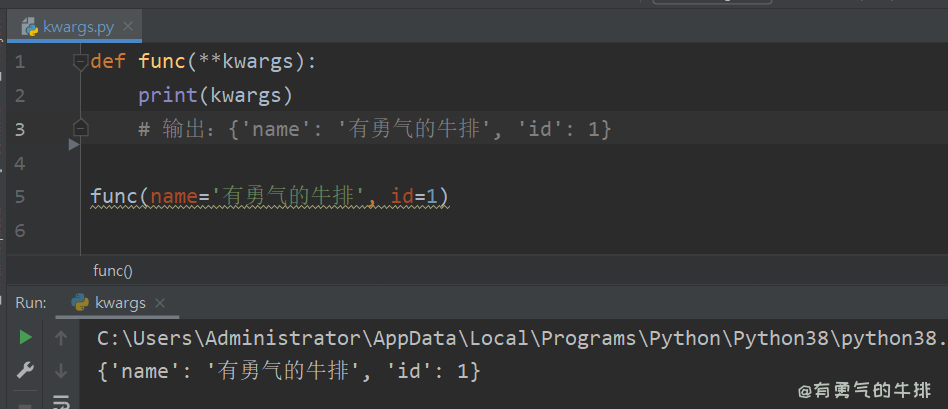
Task: Click the func() breadcrumb
Action: tap(112, 271)
